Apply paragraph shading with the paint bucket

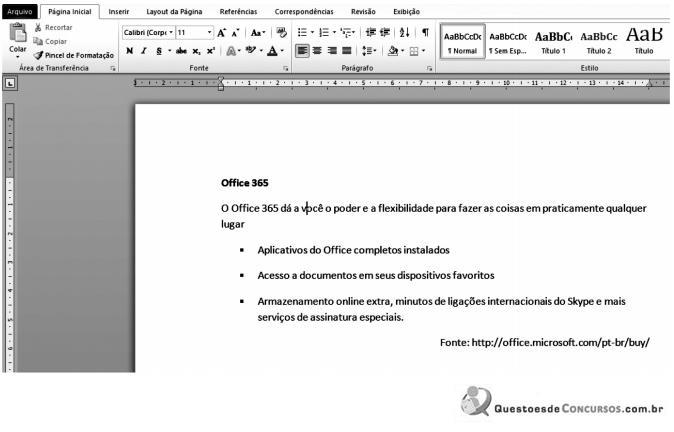(393, 51)
